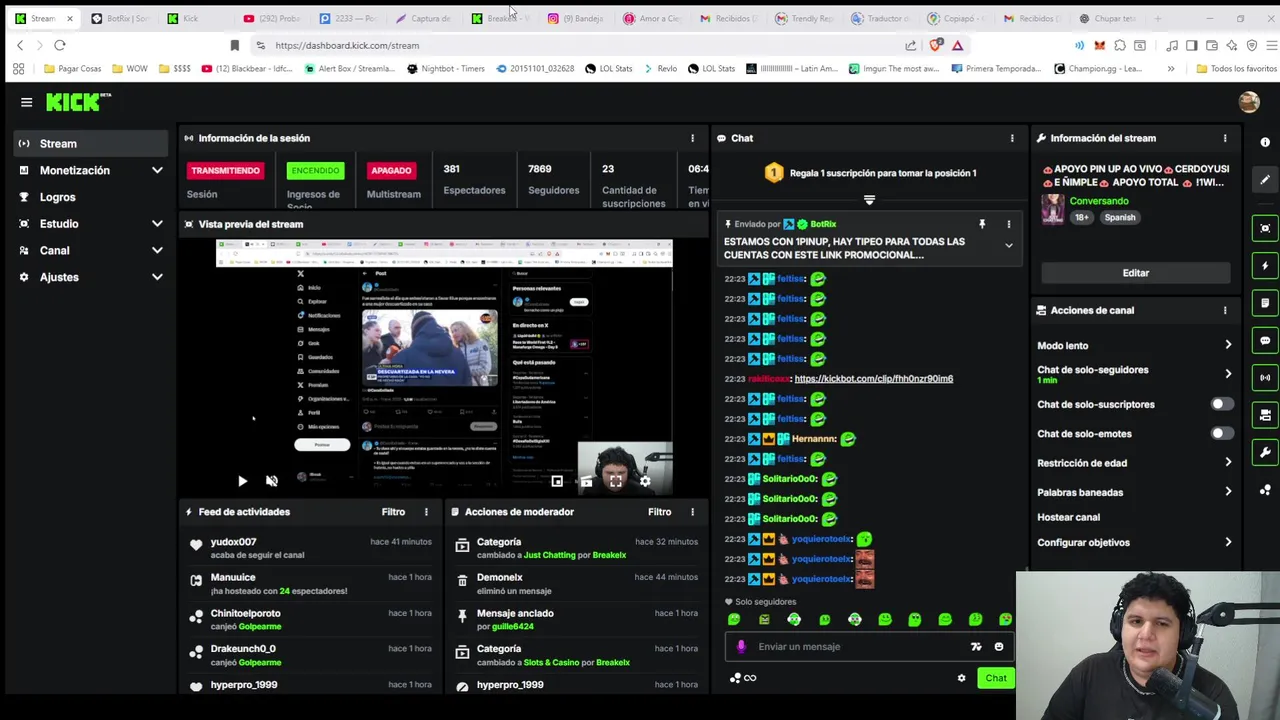Toggle broadcast session info icon in right sidebar
Image resolution: width=1280 pixels, height=720 pixels.
(x=1265, y=378)
